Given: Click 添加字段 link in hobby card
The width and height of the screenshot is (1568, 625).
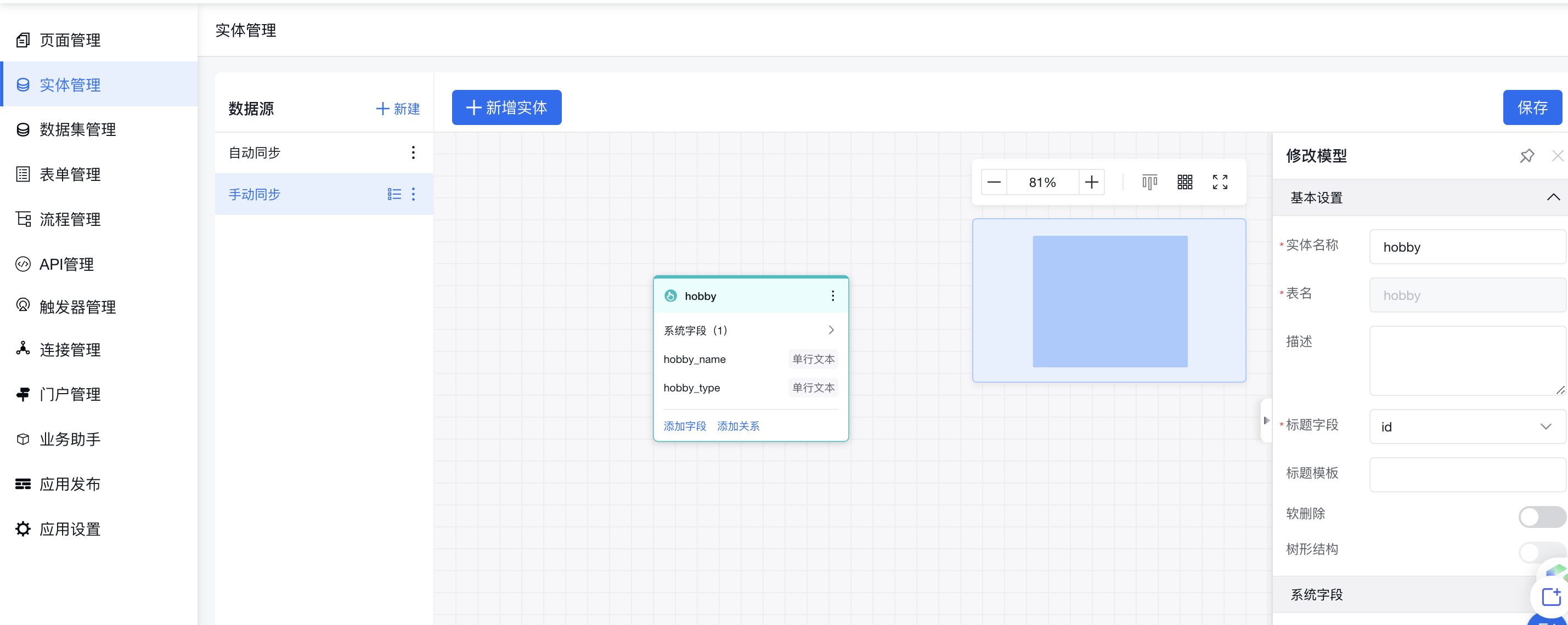Looking at the screenshot, I should pos(685,426).
